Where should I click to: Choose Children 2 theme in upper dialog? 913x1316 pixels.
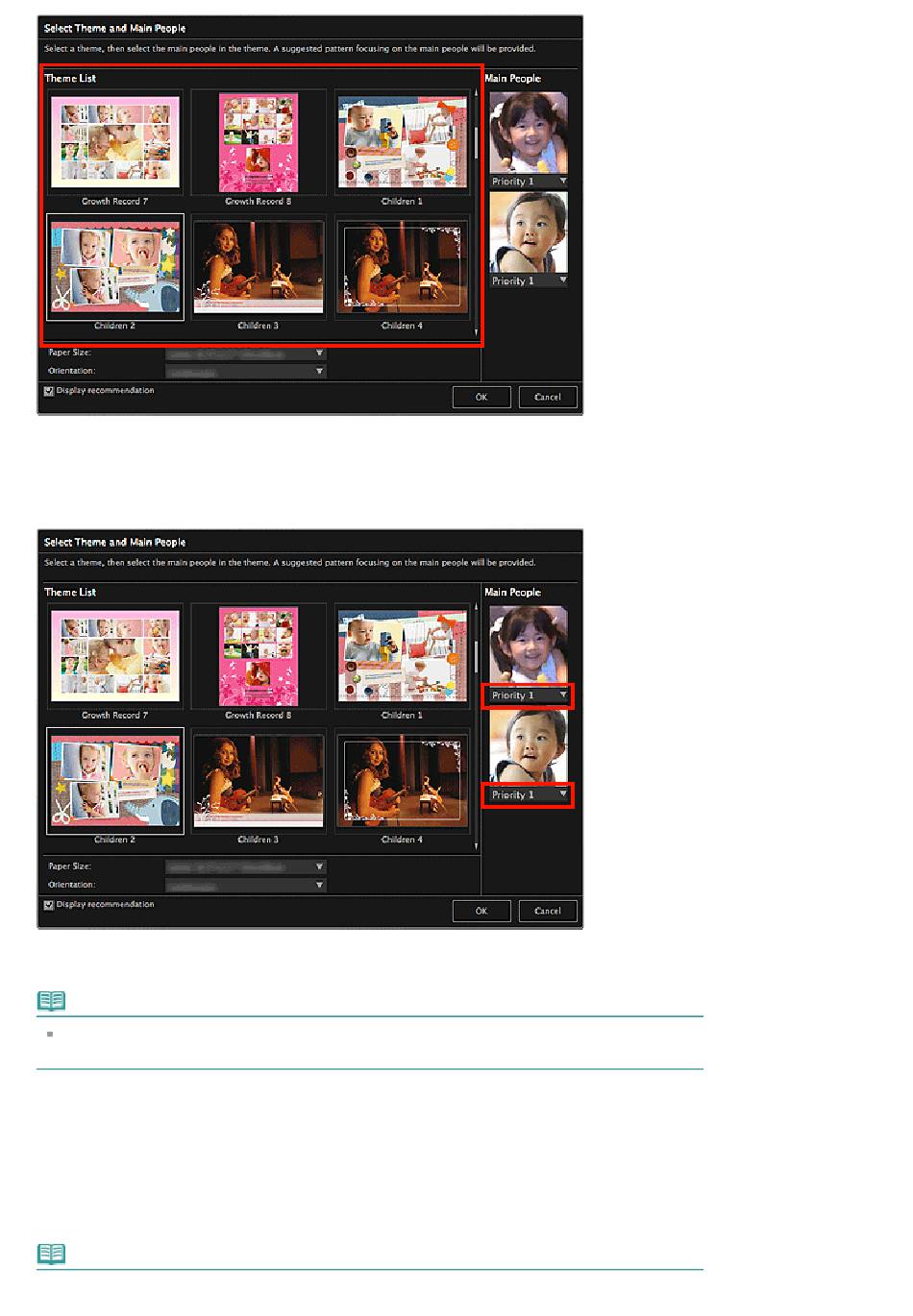114,268
